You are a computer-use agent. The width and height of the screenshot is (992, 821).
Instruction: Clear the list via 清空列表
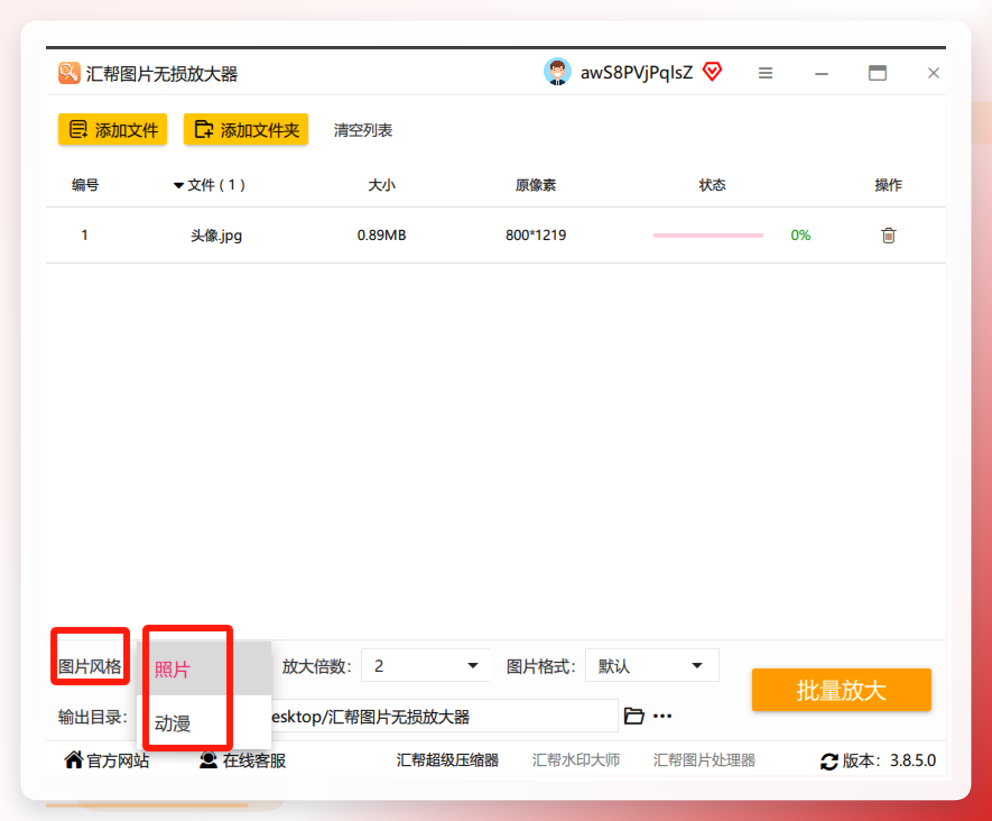coord(363,130)
